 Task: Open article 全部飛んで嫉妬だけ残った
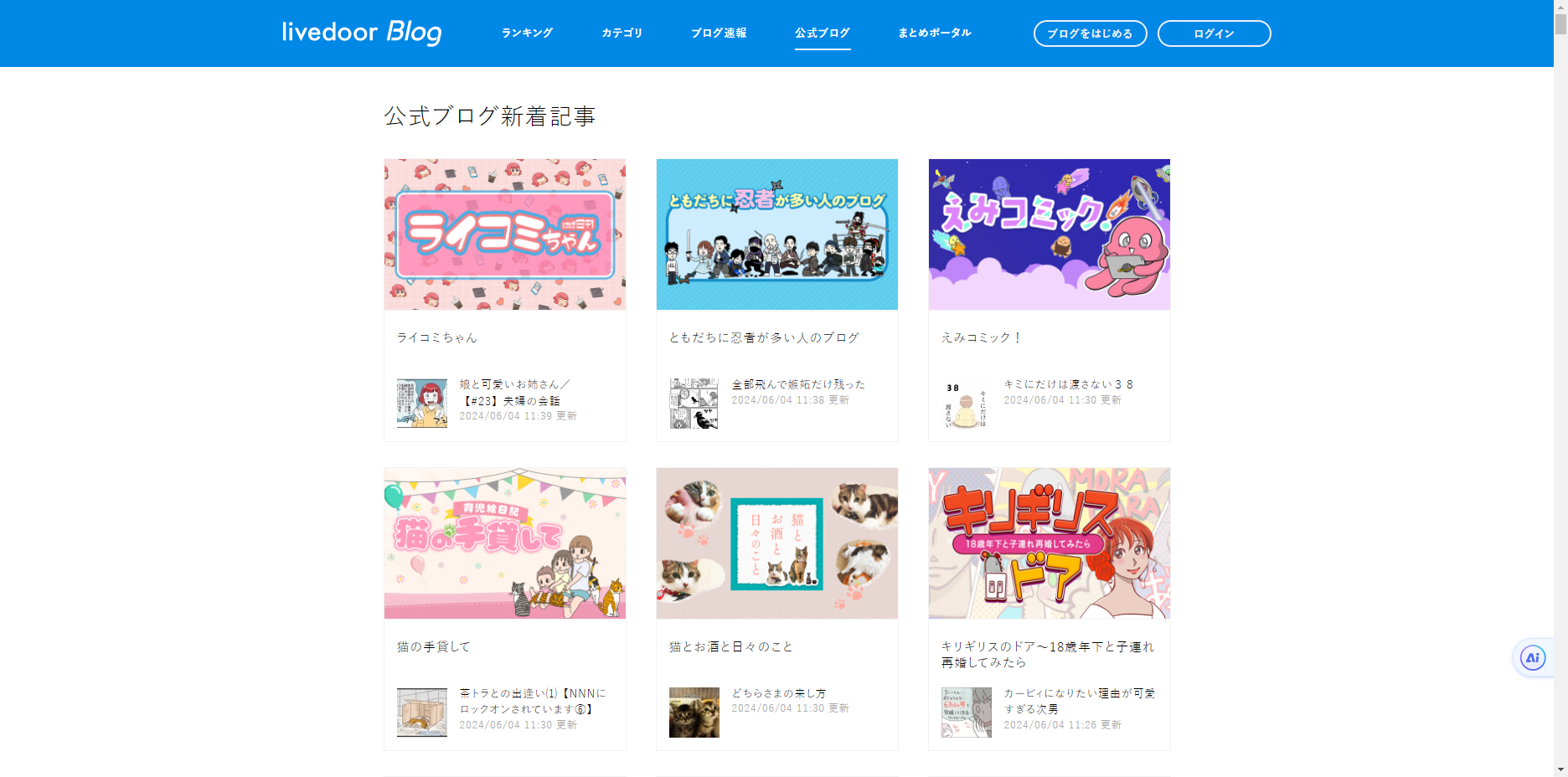coord(798,384)
